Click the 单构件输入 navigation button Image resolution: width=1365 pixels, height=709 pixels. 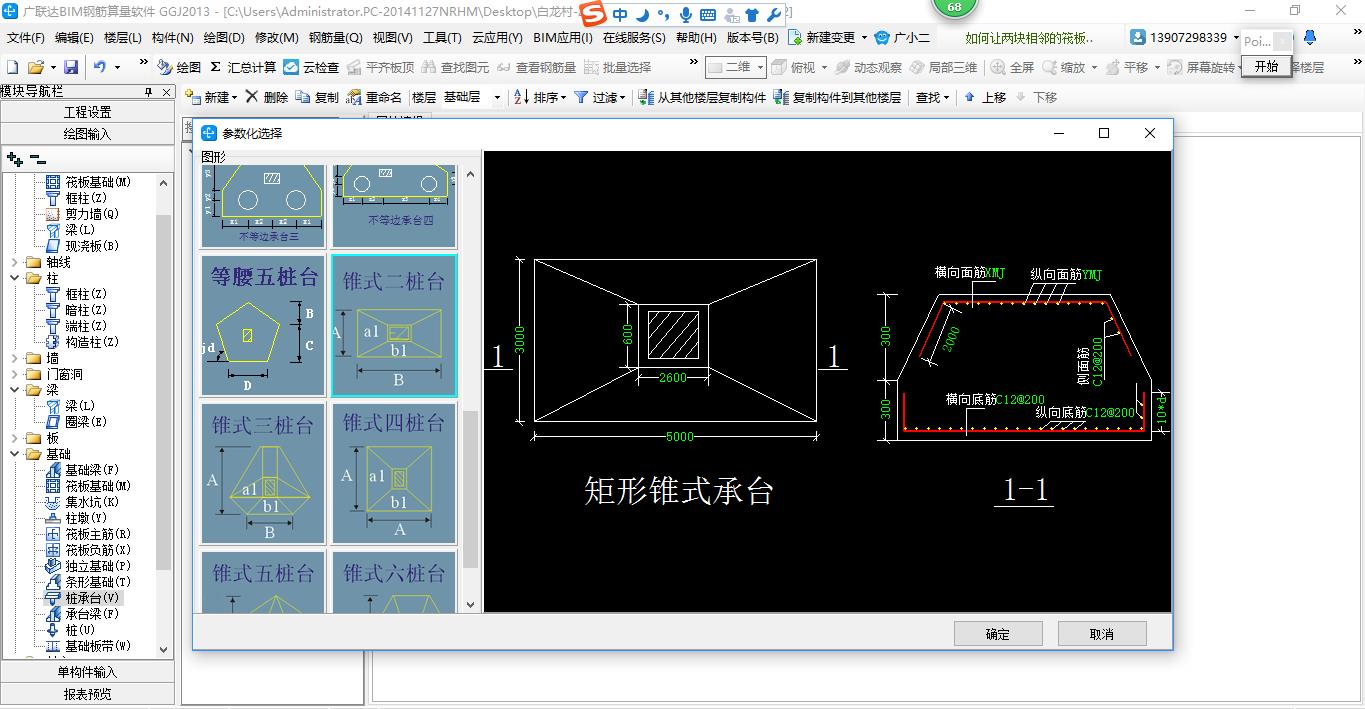[88, 672]
